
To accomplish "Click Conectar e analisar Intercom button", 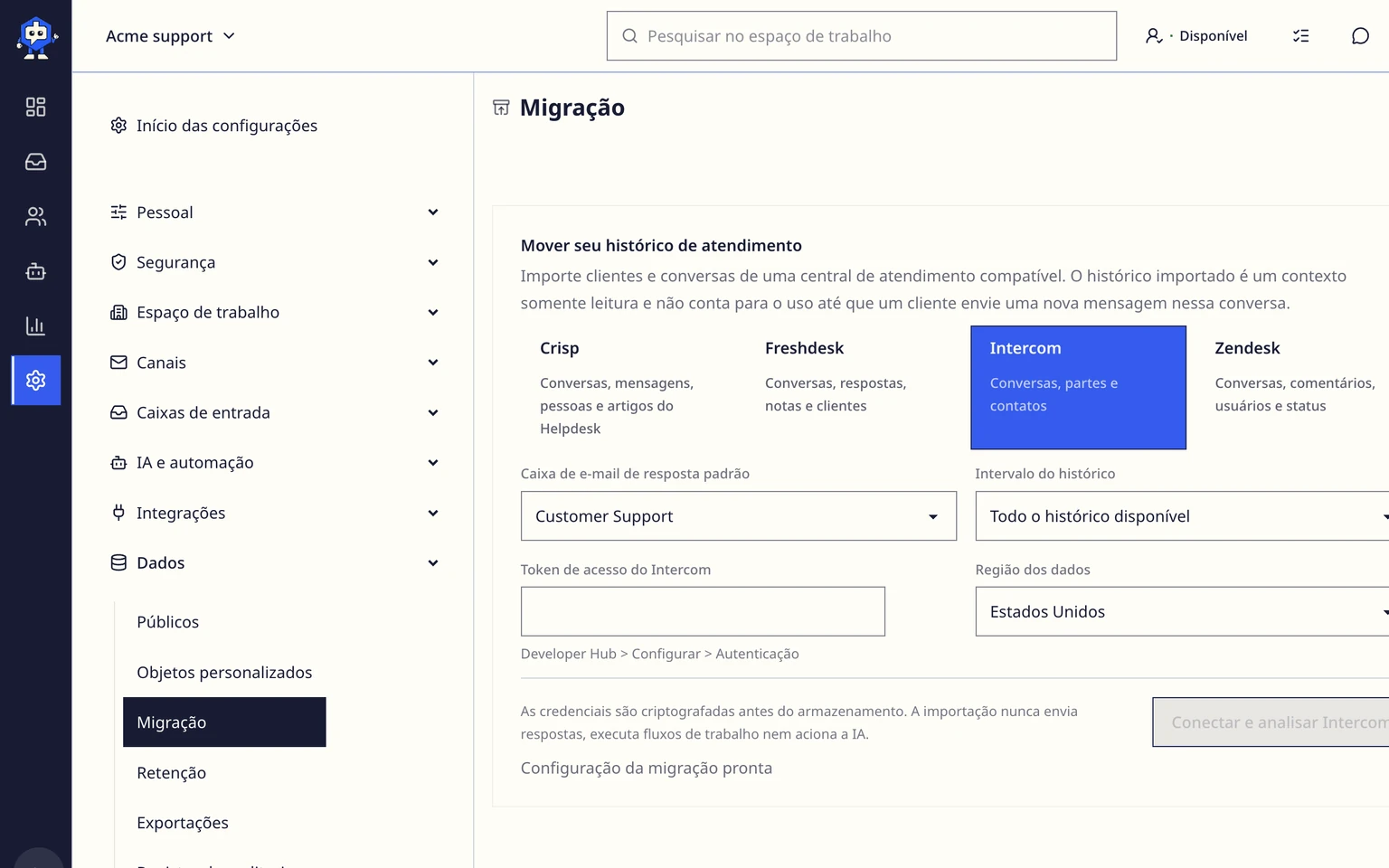I will (1271, 722).
